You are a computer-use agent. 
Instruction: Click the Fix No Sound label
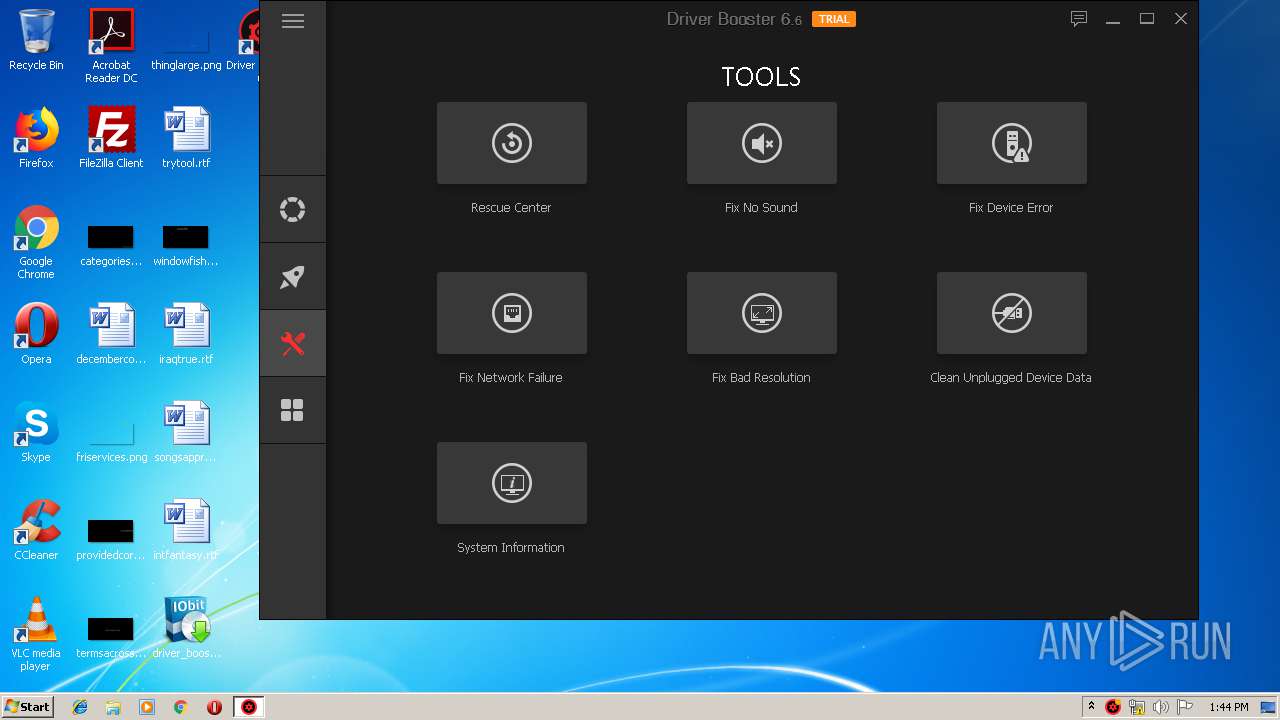pyautogui.click(x=761, y=208)
